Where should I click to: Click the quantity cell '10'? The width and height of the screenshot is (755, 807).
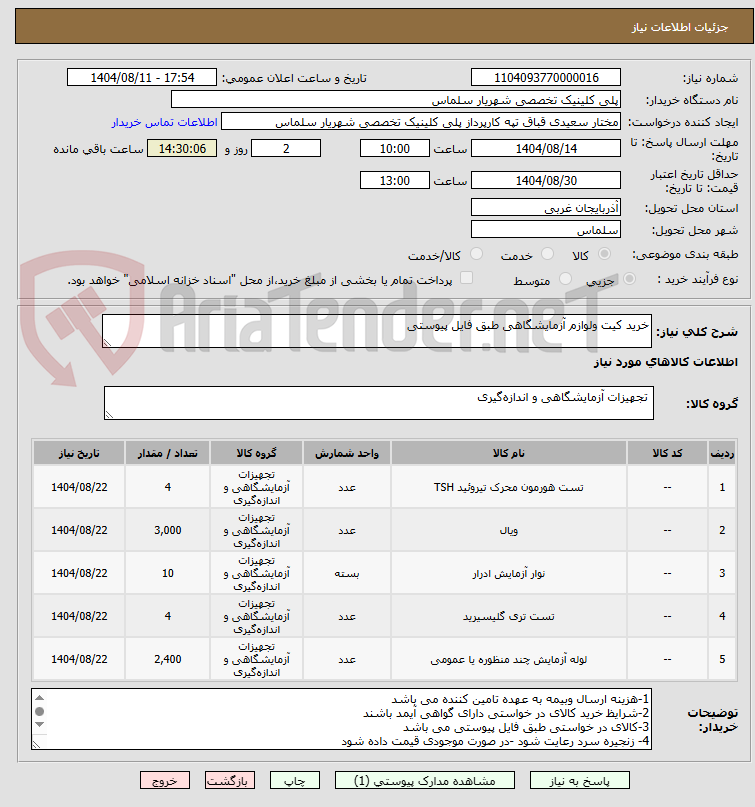point(167,573)
